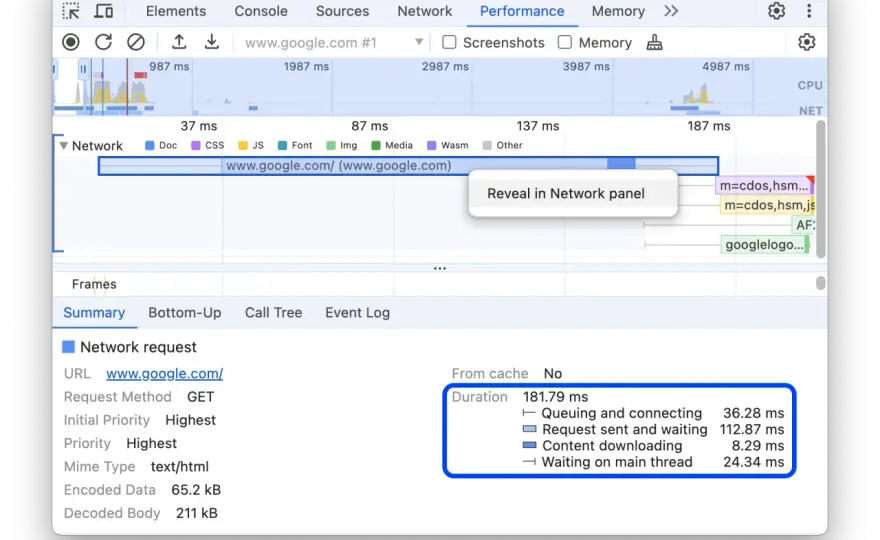880x540 pixels.
Task: Open the Sources tab
Action: pyautogui.click(x=342, y=11)
